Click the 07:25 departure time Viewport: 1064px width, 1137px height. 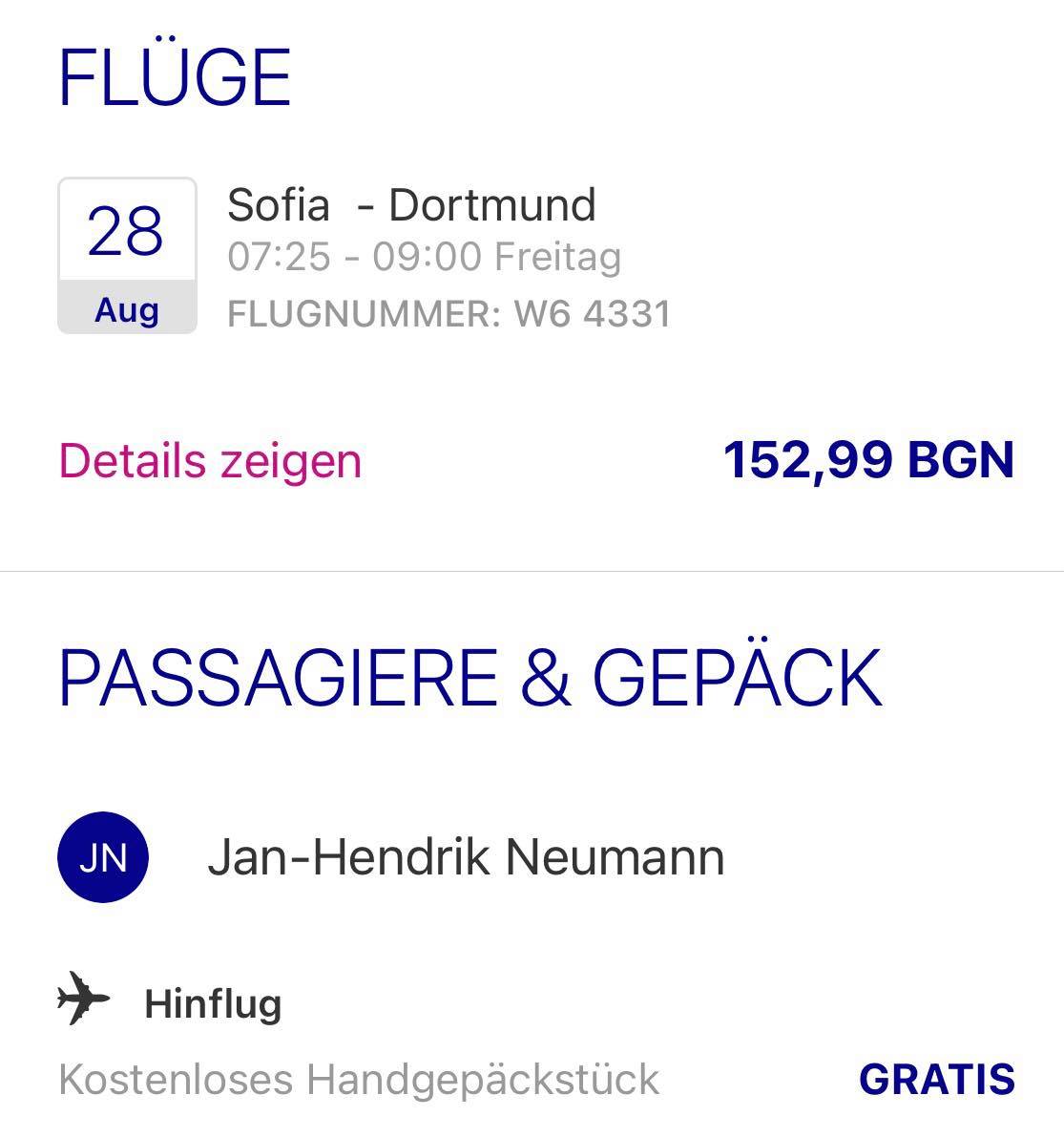pyautogui.click(x=279, y=257)
